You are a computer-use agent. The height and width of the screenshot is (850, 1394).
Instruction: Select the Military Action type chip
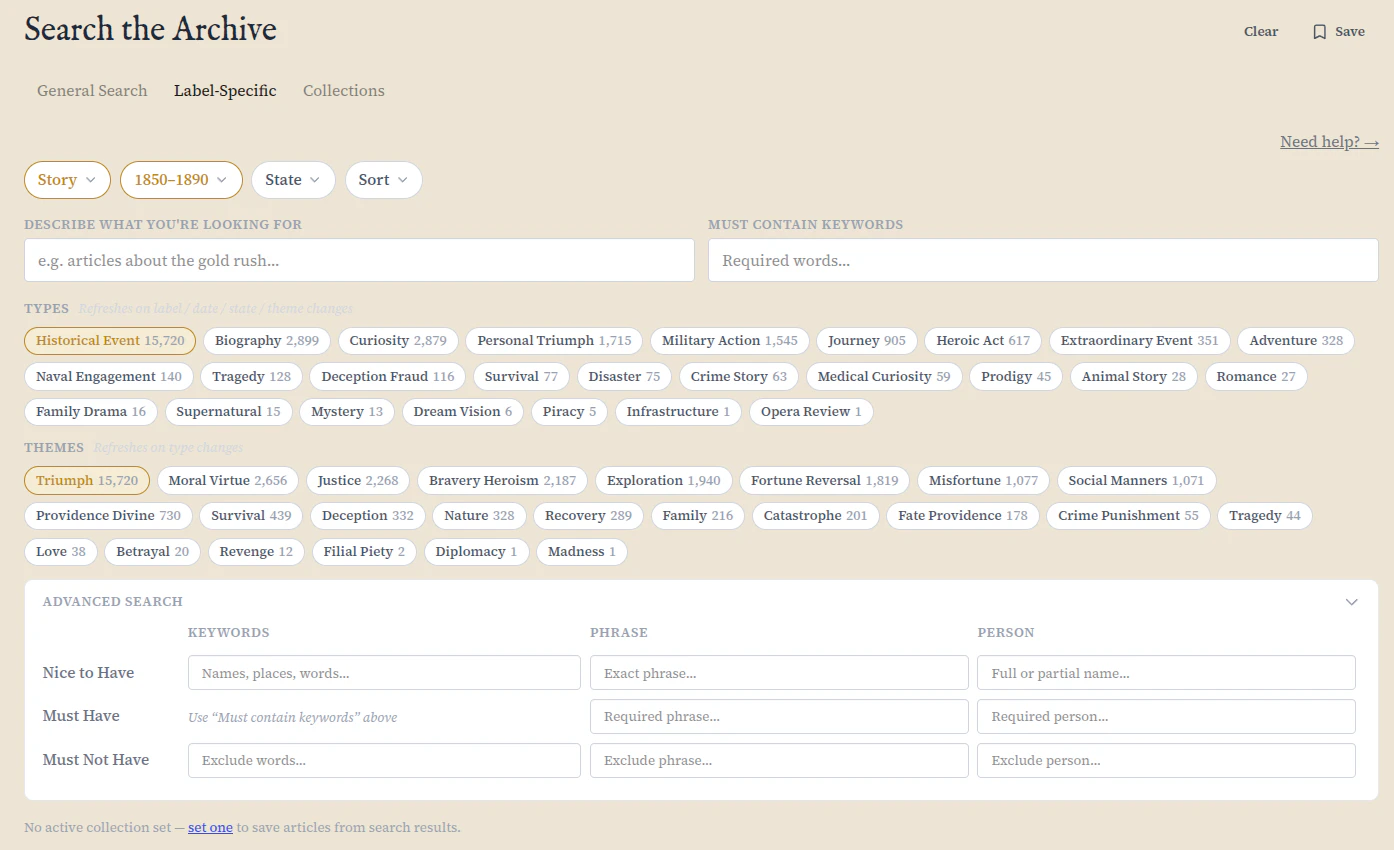(730, 341)
